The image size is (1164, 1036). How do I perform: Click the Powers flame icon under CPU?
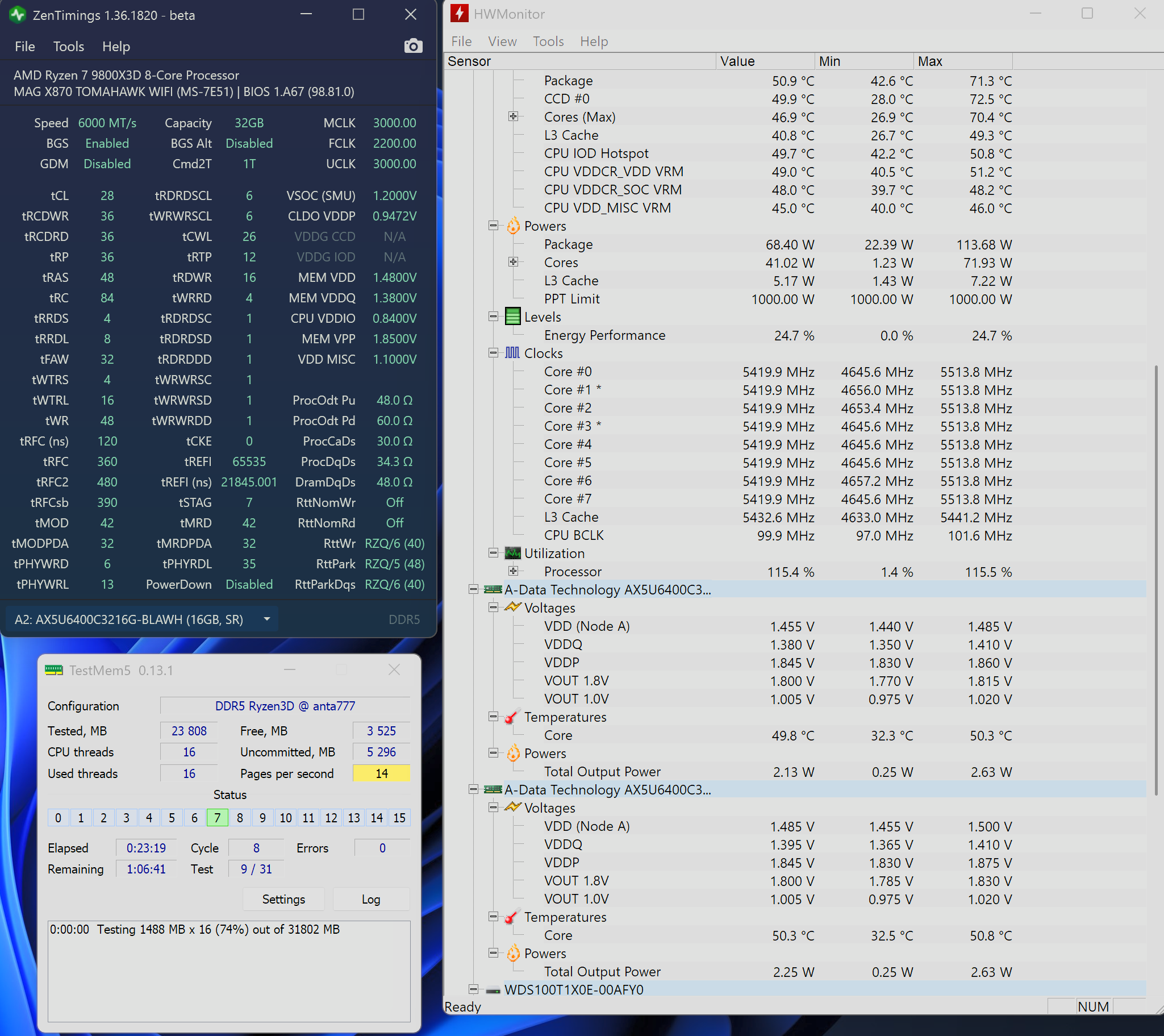[x=513, y=226]
